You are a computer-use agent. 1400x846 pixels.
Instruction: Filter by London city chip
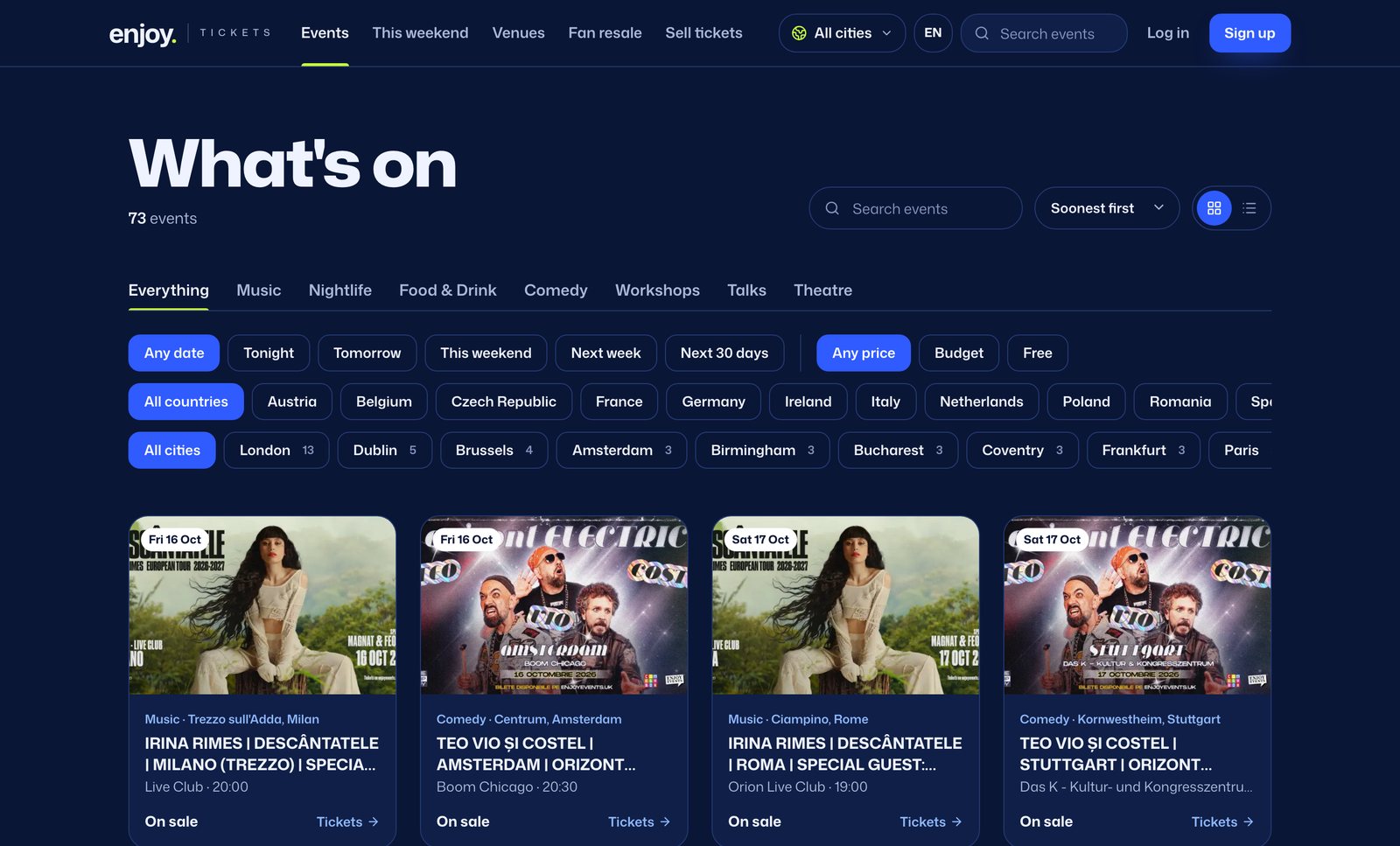coord(276,450)
